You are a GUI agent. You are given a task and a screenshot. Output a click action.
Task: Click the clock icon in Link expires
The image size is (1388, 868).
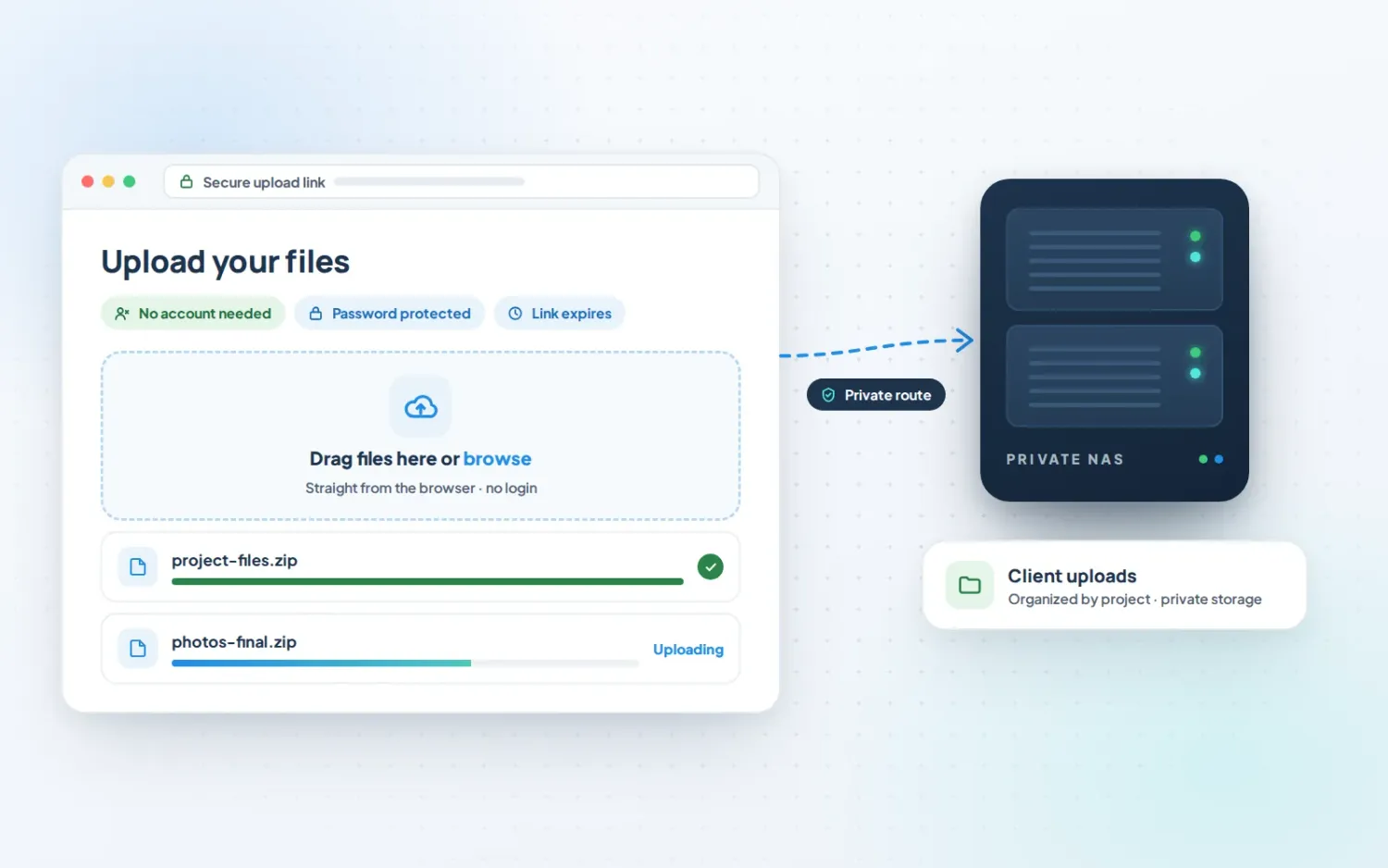tap(515, 314)
